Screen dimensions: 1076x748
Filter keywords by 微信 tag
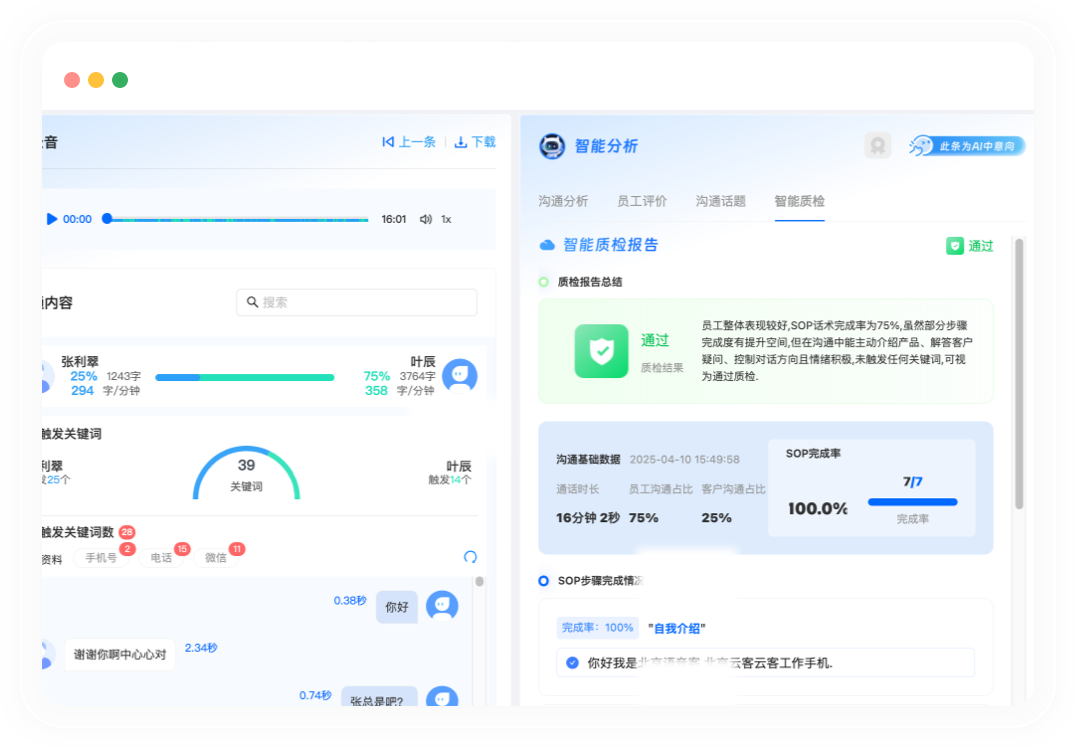(216, 557)
